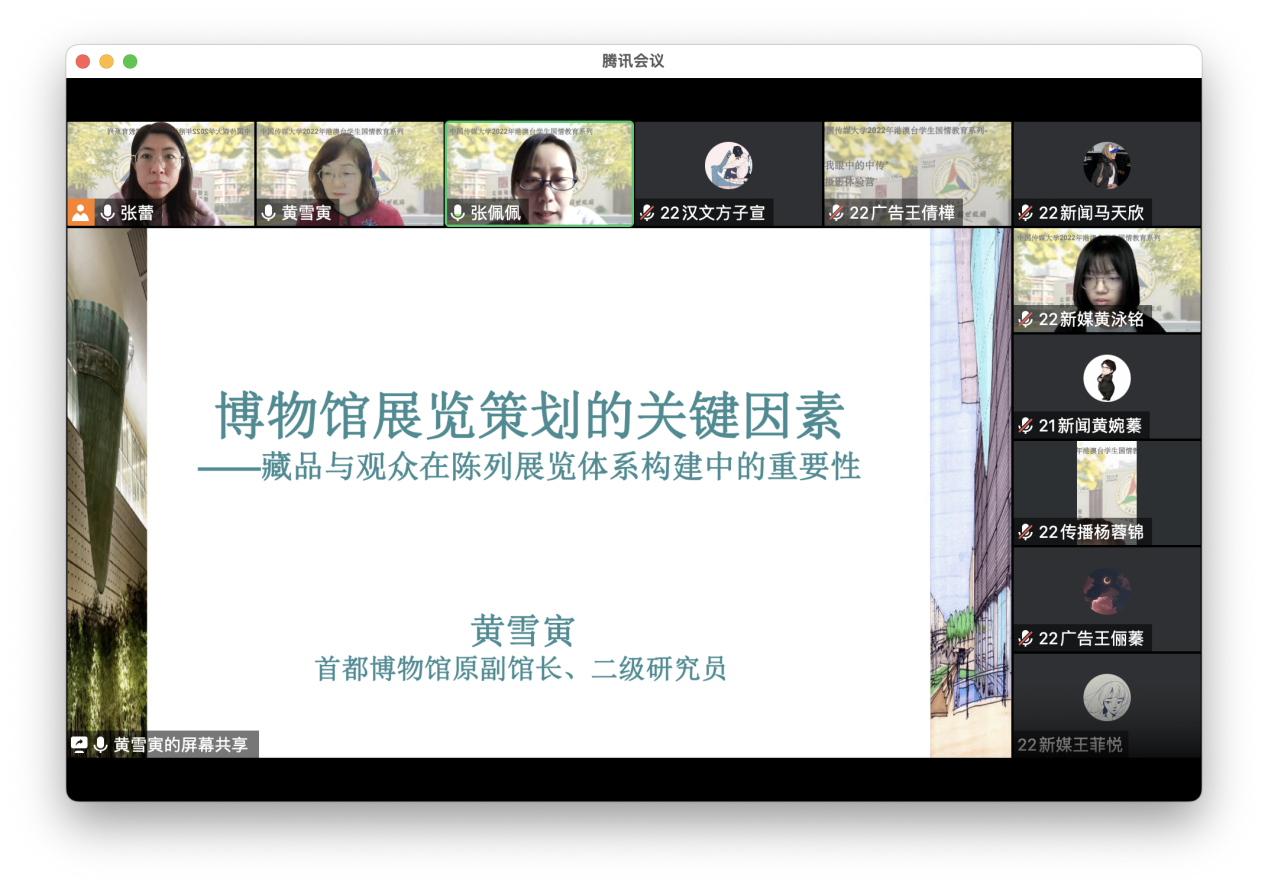Click the 22传播杨蓉锦 name label
Screen dimensions: 1268x889
1090,532
